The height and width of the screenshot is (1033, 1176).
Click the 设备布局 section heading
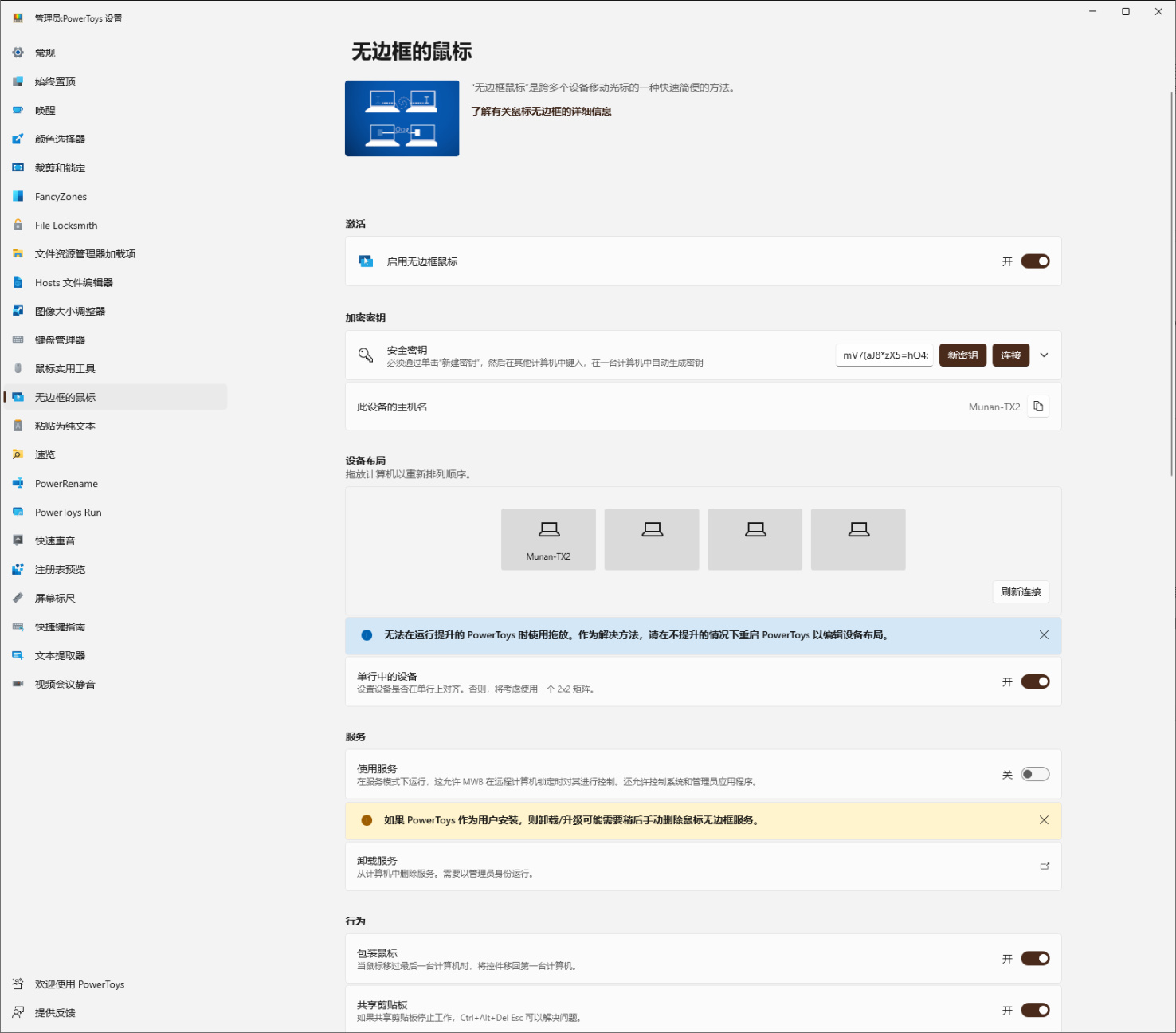[x=366, y=461]
